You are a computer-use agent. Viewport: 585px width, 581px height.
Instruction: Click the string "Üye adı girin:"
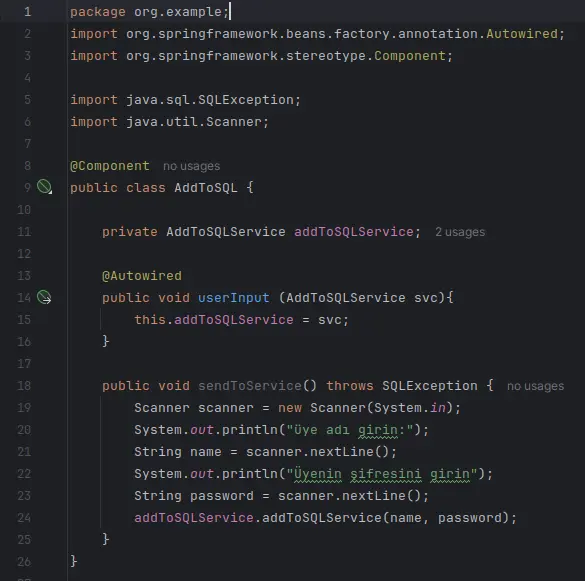pos(350,430)
